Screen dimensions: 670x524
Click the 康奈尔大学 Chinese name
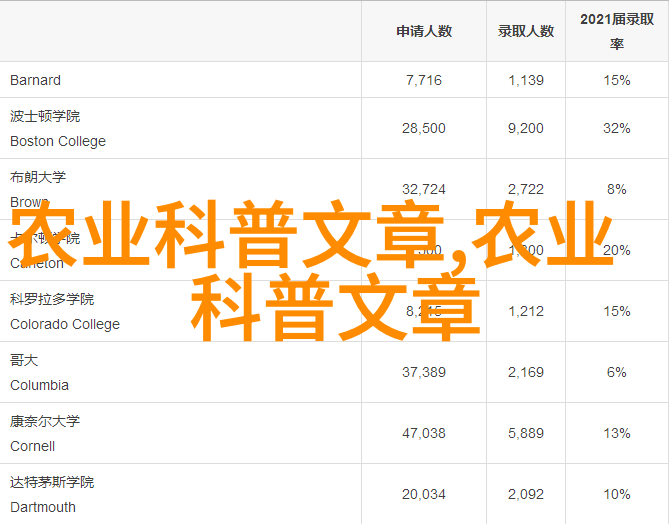[45, 421]
